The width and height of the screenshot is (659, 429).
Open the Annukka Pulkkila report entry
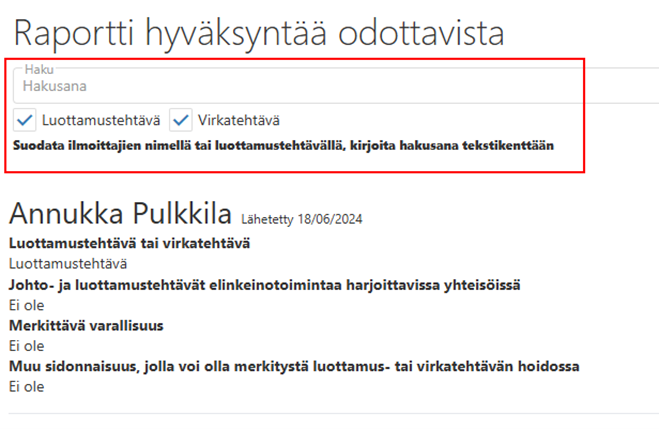pyautogui.click(x=120, y=212)
